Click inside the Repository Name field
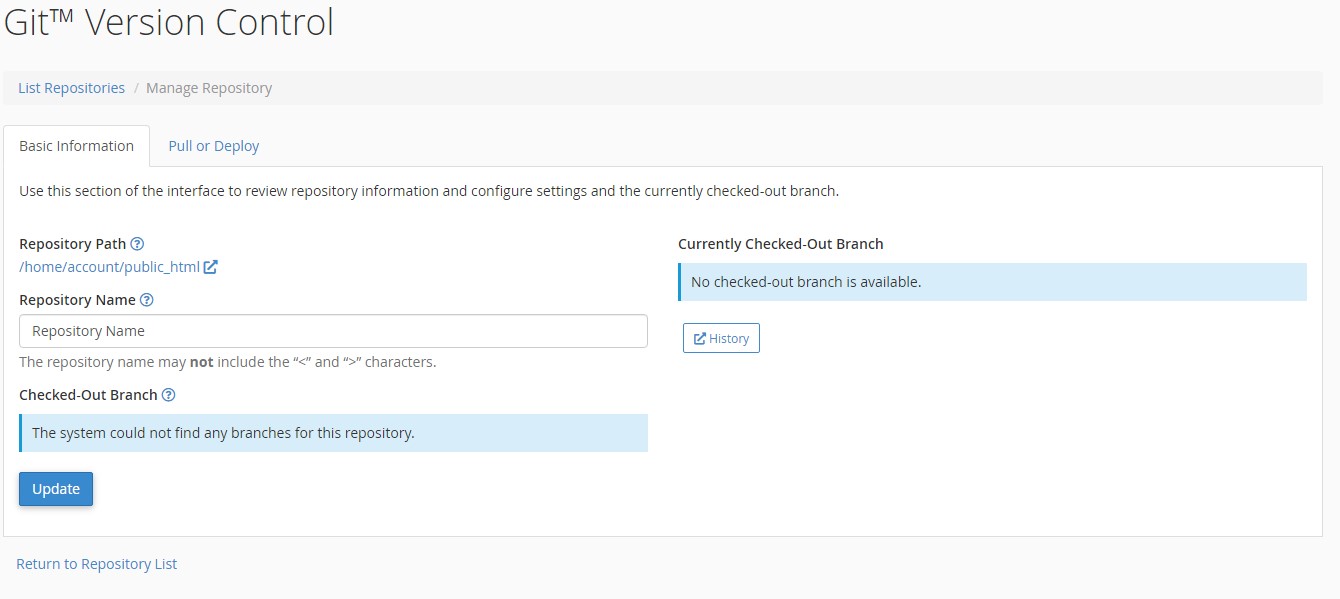This screenshot has height=599, width=1340. [333, 331]
